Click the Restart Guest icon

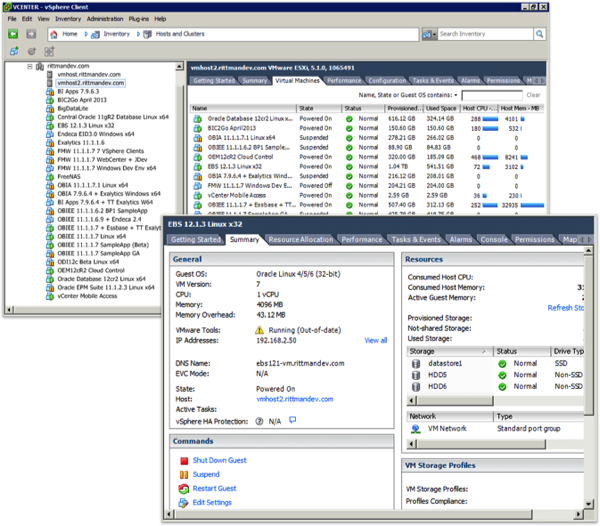[x=184, y=489]
